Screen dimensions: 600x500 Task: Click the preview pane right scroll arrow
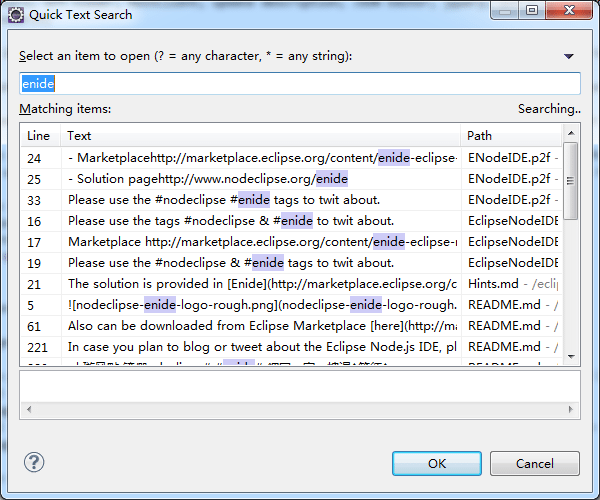571,409
